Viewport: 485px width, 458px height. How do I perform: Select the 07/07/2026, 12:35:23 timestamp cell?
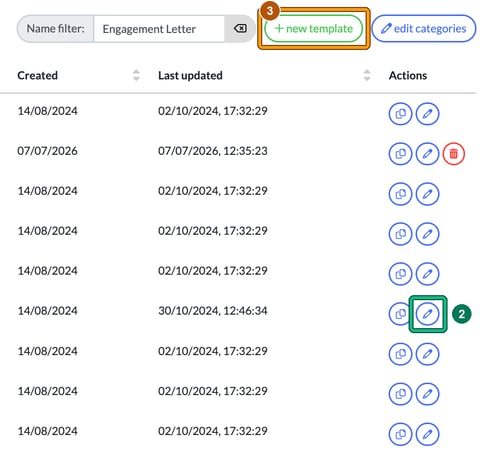click(213, 151)
